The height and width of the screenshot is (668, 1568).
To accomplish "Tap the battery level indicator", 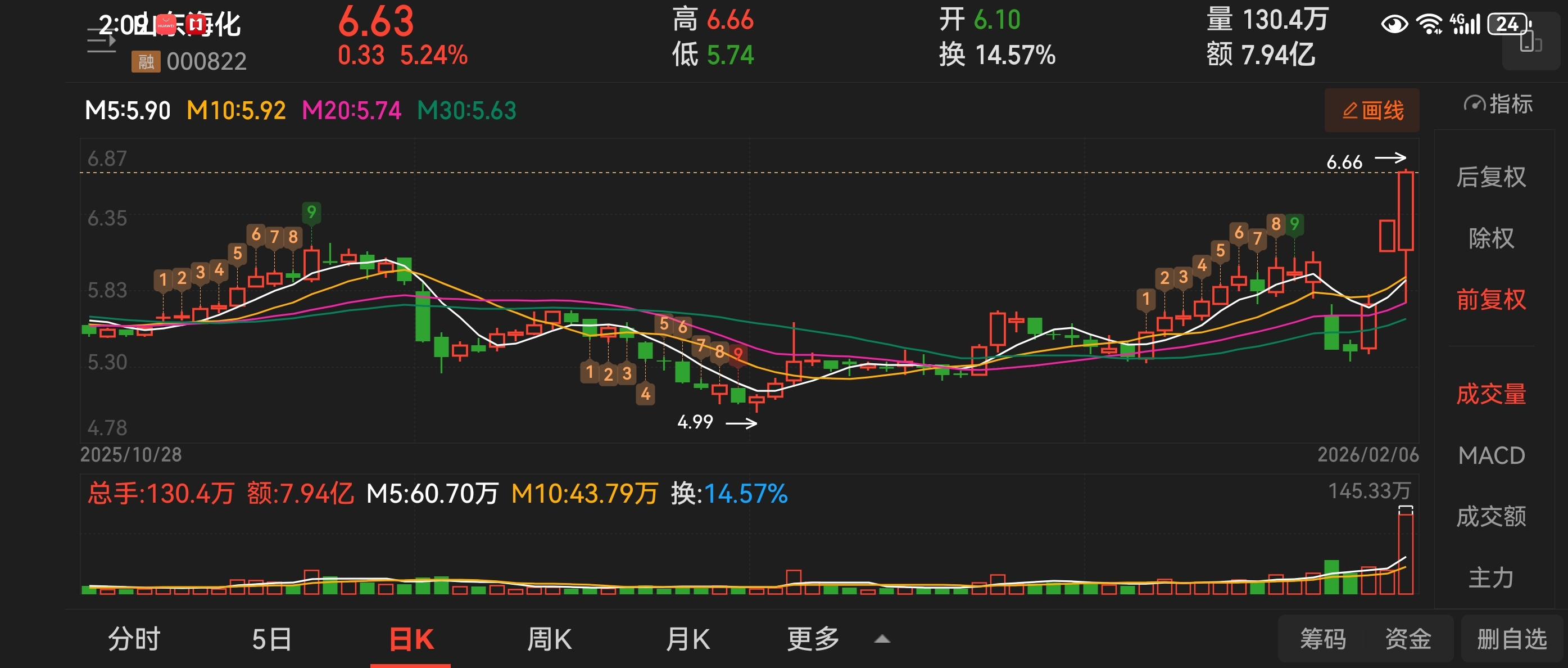I will click(x=1508, y=24).
